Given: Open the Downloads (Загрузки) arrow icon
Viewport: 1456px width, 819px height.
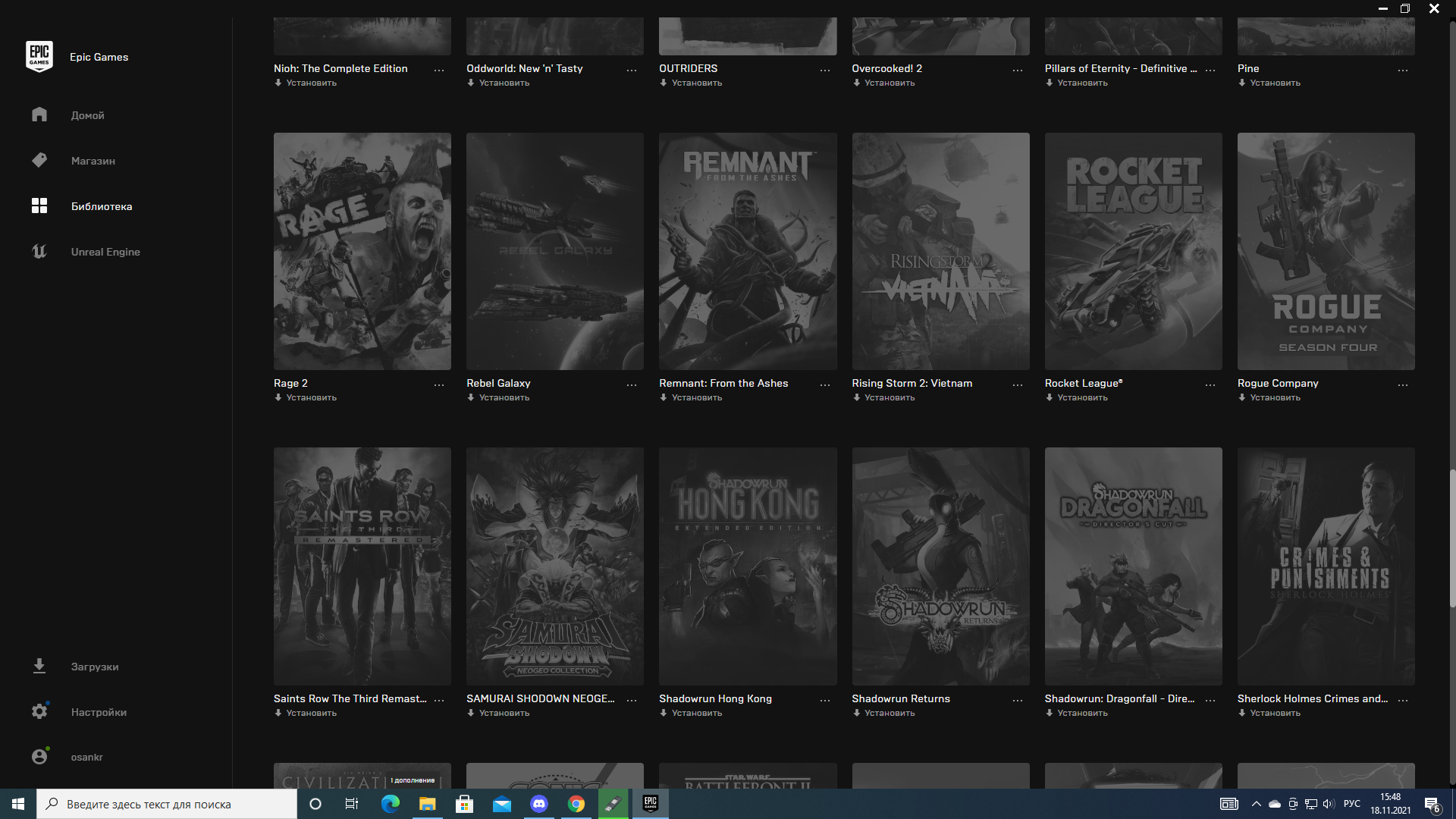Looking at the screenshot, I should tap(39, 666).
